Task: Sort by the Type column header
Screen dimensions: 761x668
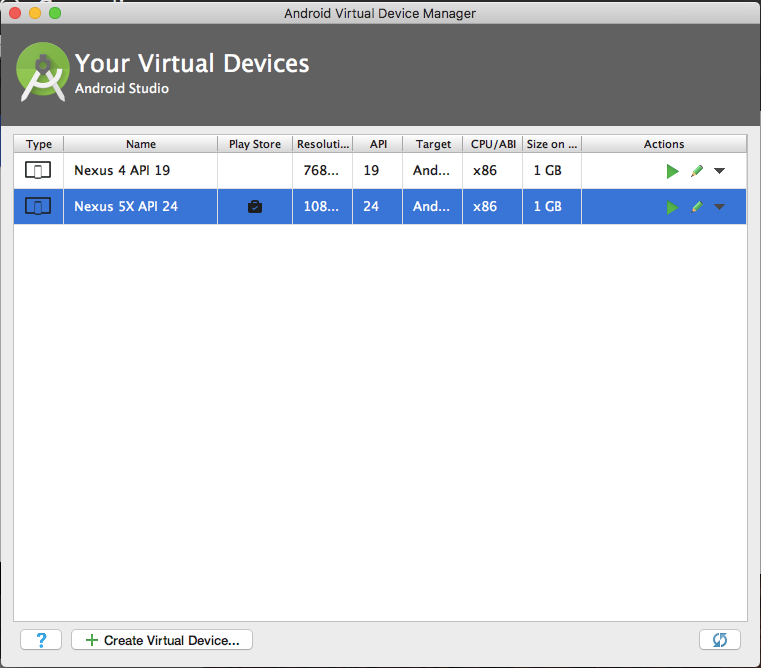Action: [39, 144]
